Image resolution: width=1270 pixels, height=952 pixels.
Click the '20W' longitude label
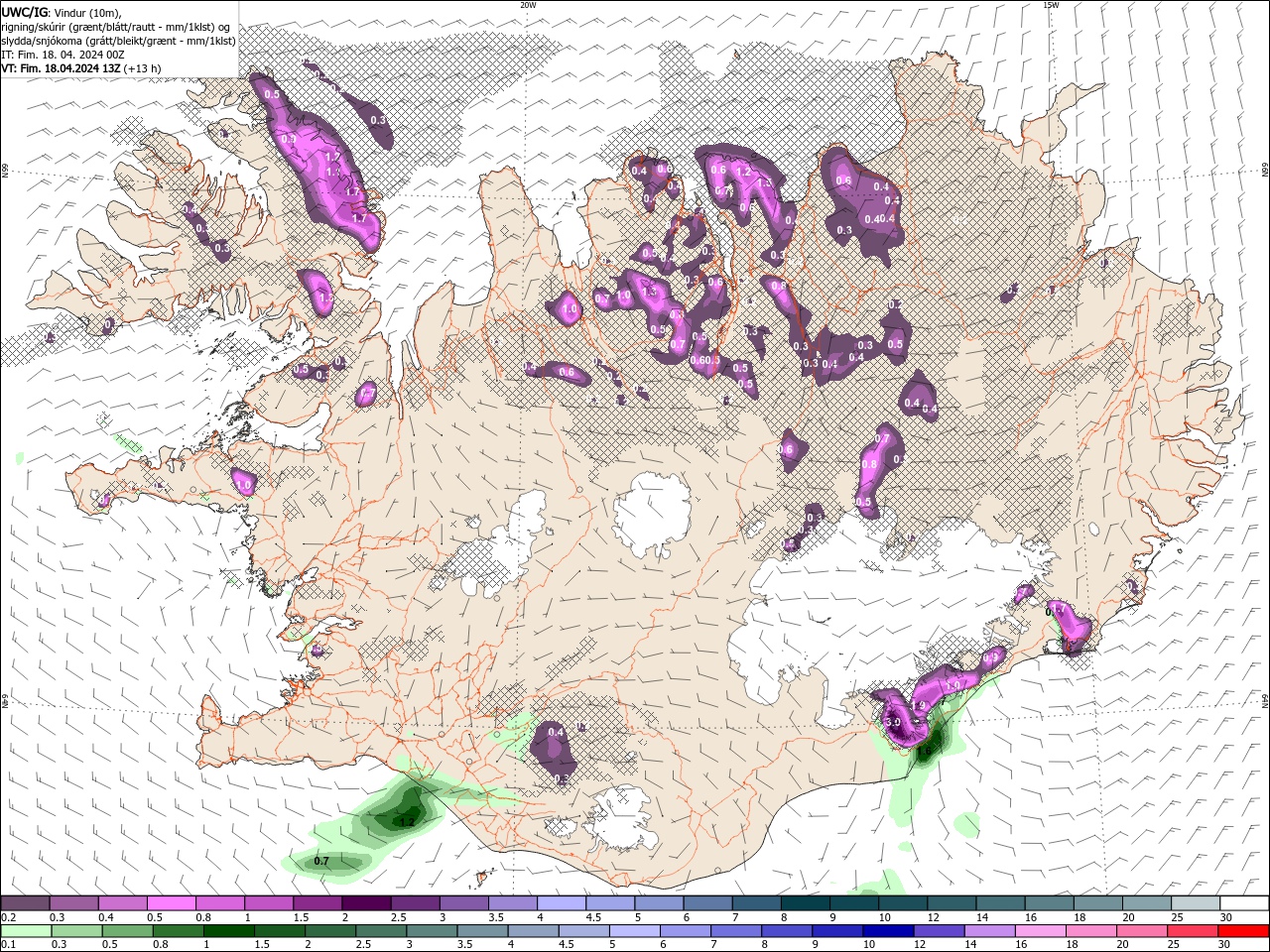(528, 5)
